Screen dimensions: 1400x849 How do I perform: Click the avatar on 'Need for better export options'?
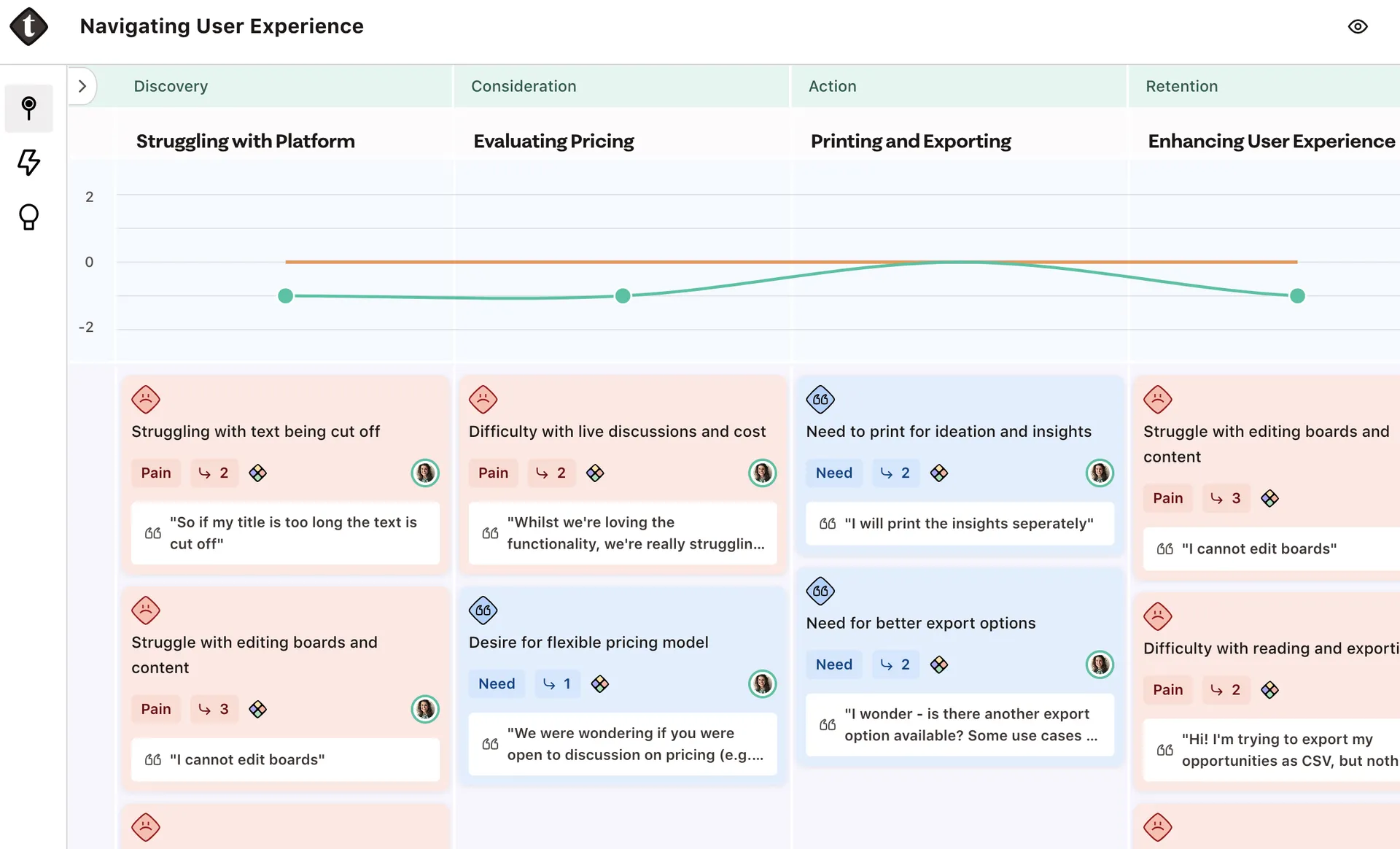[x=1100, y=664]
